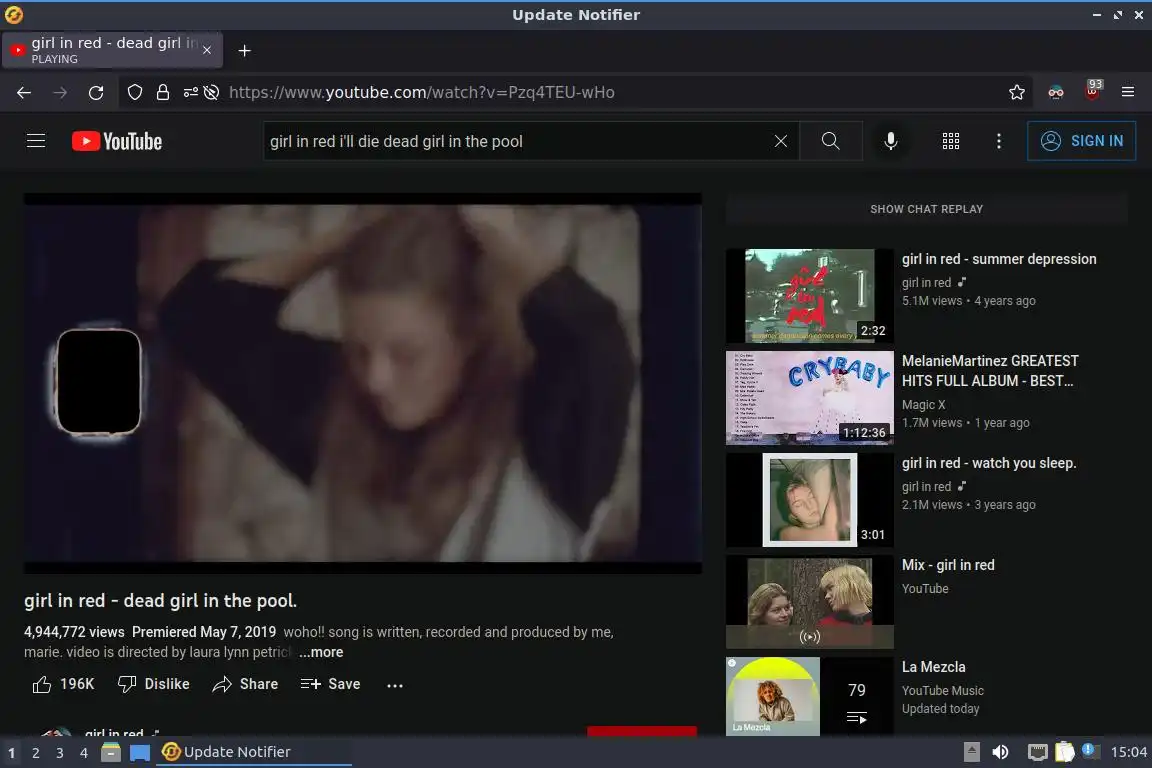Open the goggles-face extension icon in toolbar
This screenshot has width=1152, height=768.
tap(1056, 93)
